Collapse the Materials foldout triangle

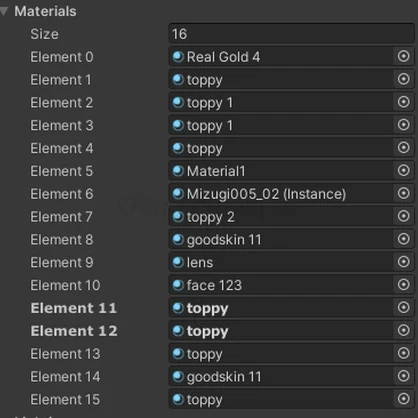4,12
